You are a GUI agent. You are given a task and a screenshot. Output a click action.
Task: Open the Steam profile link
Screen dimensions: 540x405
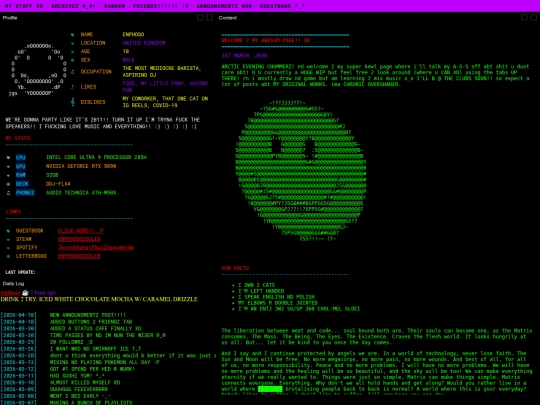[x=79, y=239]
